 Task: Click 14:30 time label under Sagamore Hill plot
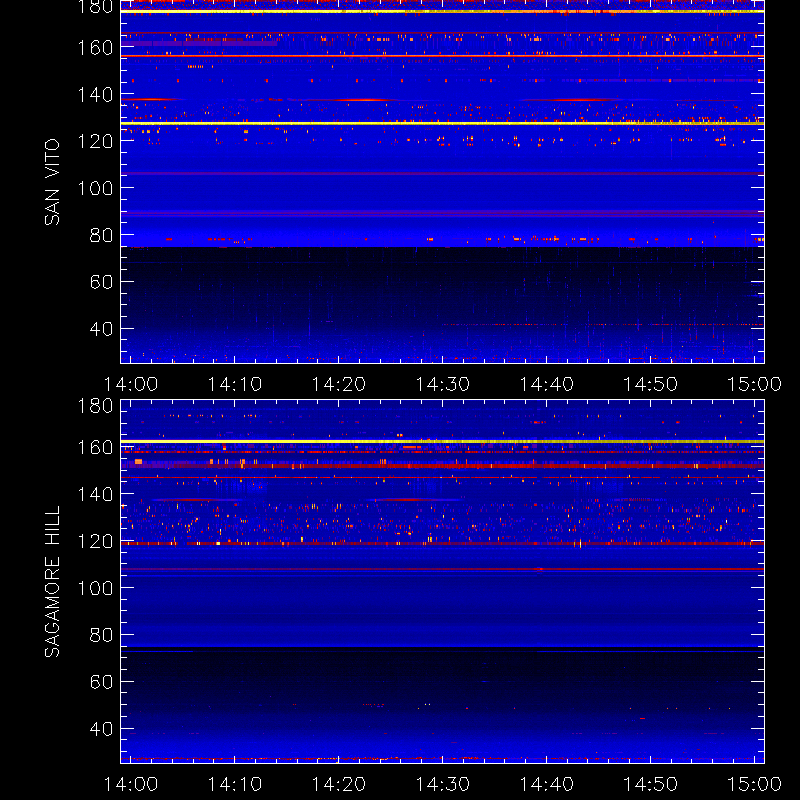pos(442,784)
